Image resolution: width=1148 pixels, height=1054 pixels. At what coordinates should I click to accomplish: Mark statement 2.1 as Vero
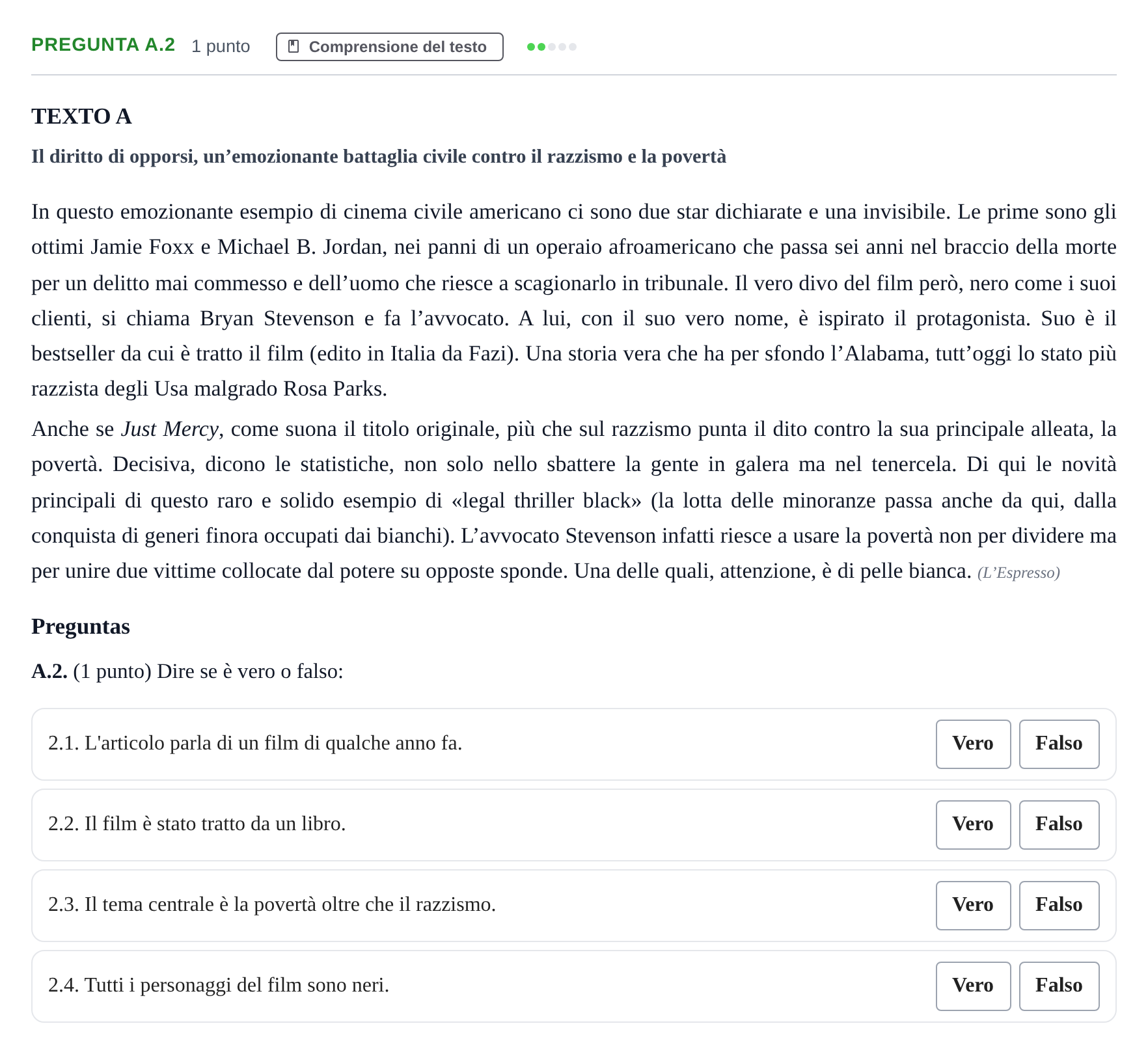coord(973,744)
